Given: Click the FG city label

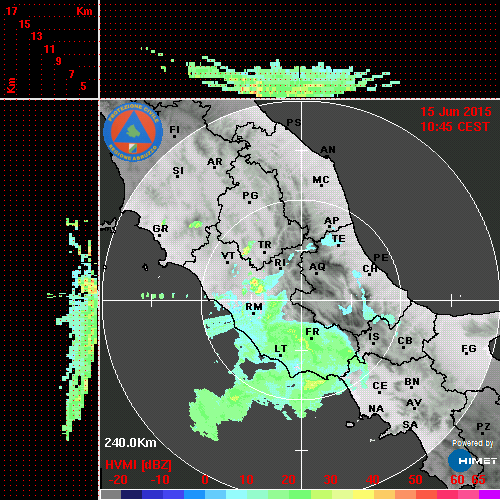Looking at the screenshot, I should point(469,349).
